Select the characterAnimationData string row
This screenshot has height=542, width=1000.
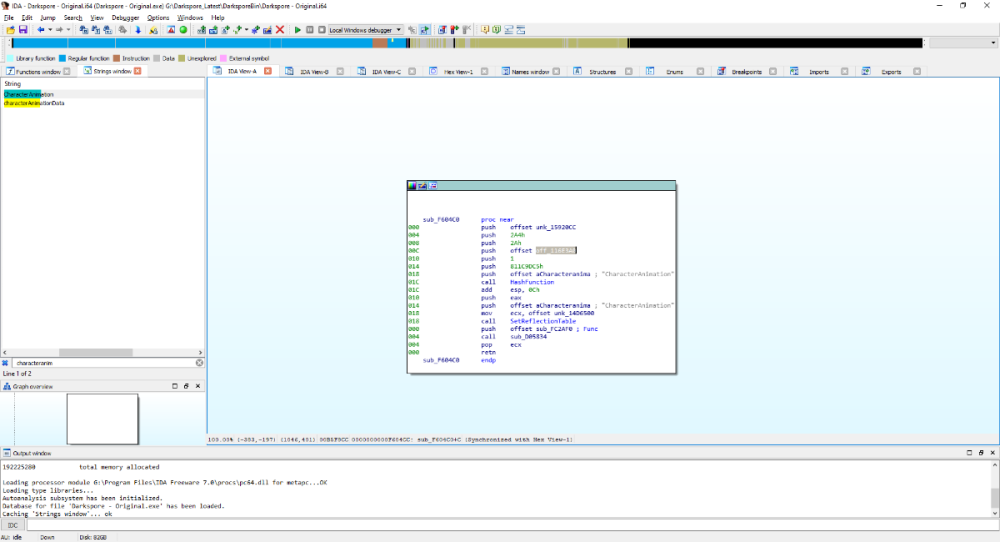coord(103,103)
